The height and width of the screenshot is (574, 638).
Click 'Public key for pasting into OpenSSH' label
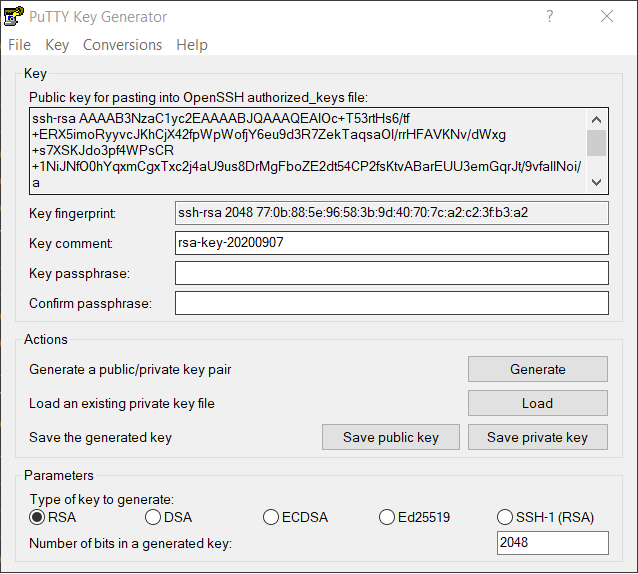click(x=199, y=98)
